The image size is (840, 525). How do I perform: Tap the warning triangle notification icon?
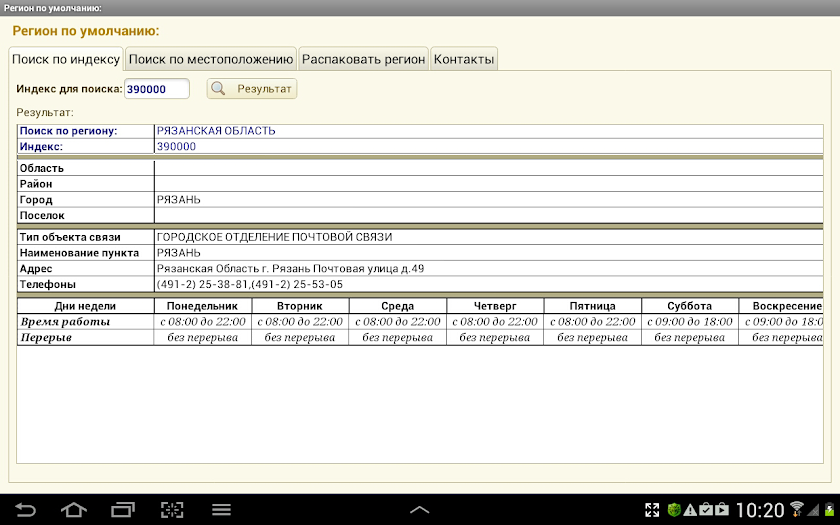(x=689, y=509)
